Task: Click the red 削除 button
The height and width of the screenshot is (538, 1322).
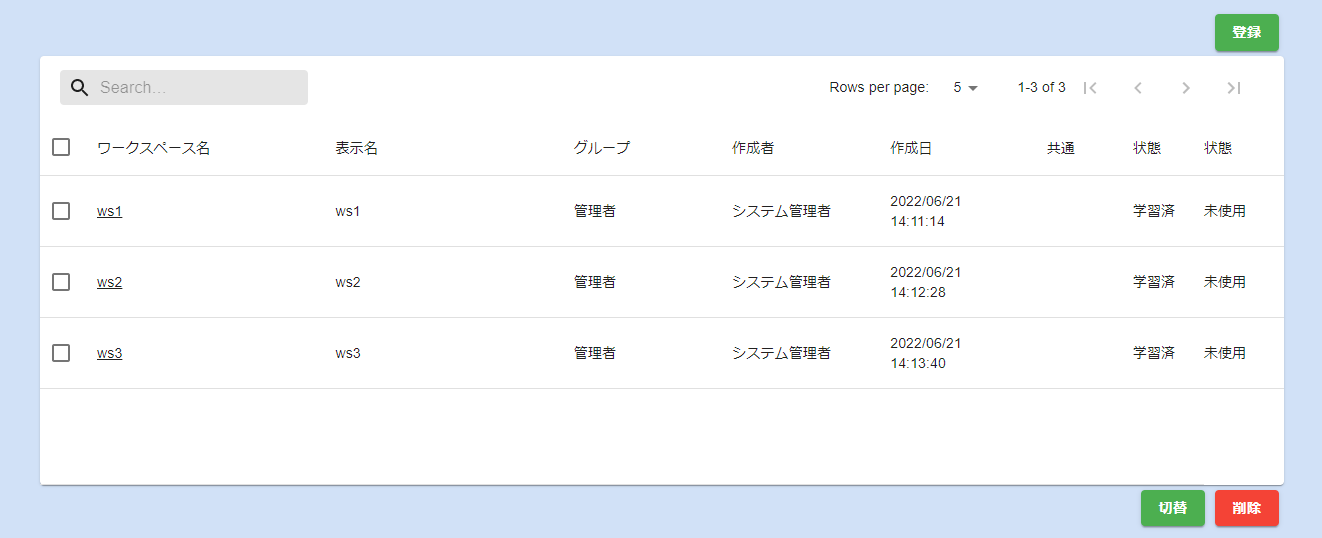Action: coord(1246,508)
